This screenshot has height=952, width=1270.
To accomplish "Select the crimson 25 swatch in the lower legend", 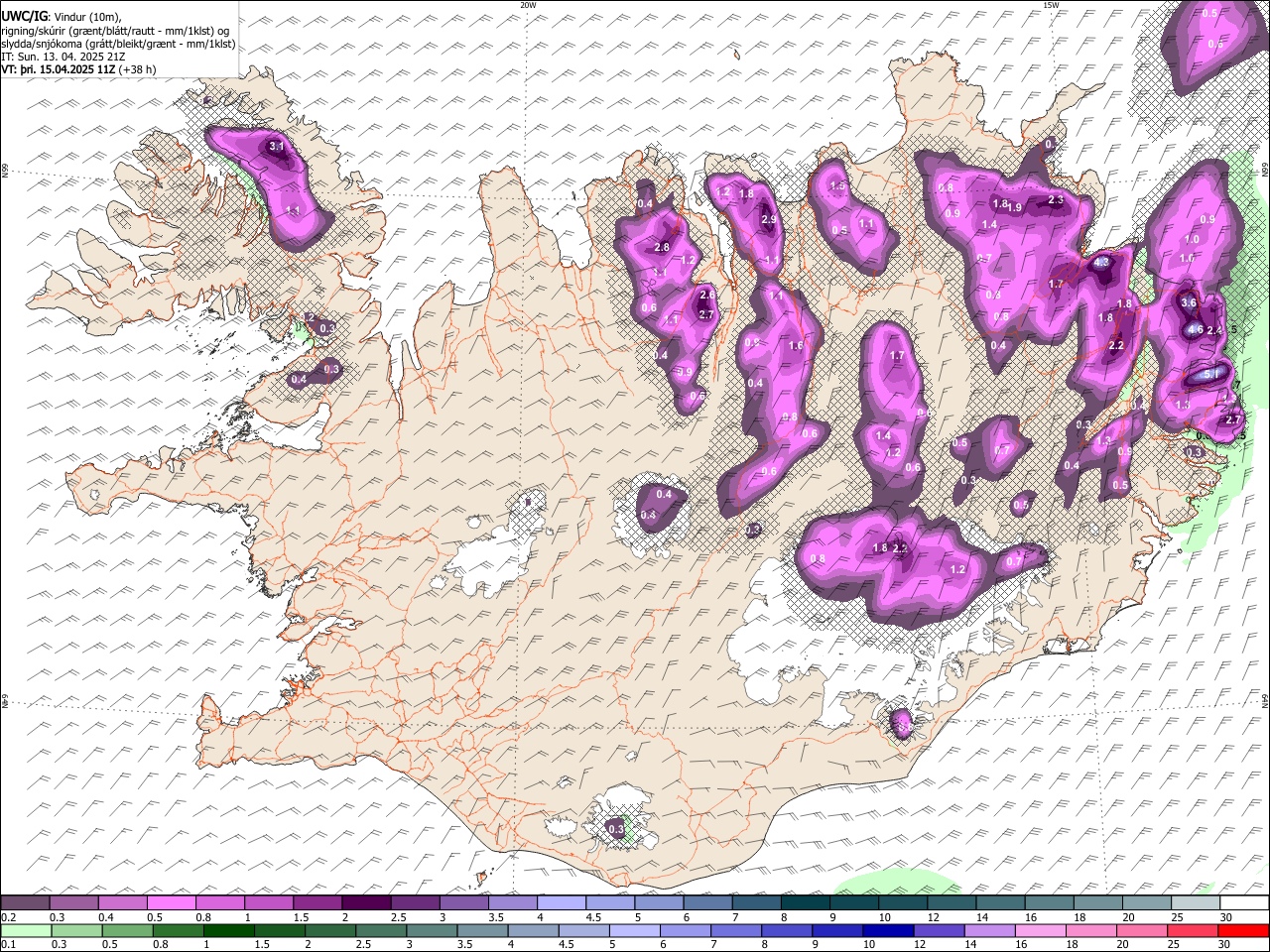I will [x=1193, y=930].
